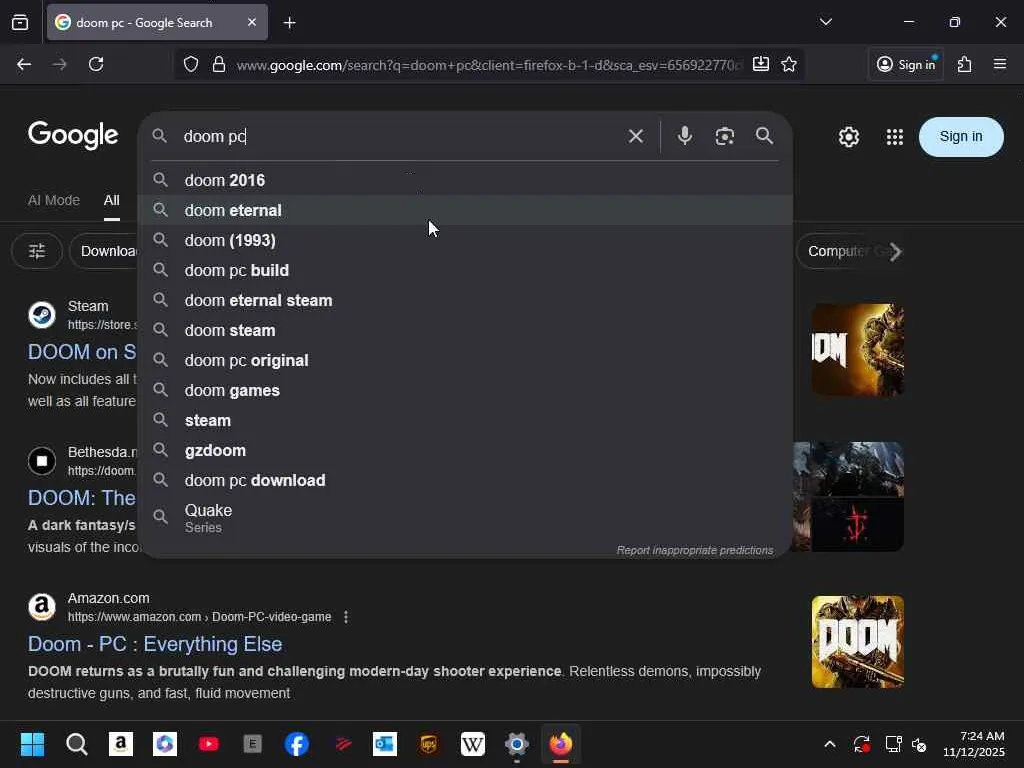1024x768 pixels.
Task: Open Firefox View recent browsing icon
Action: tap(20, 23)
